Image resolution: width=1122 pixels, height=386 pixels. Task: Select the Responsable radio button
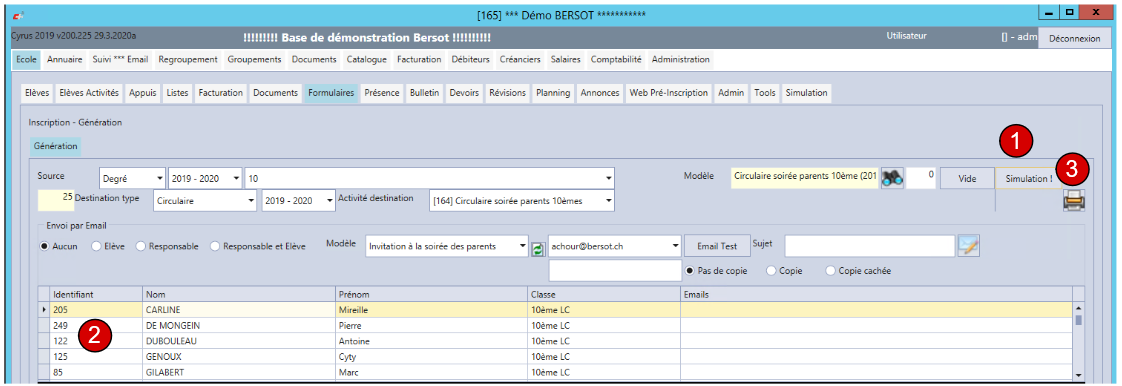point(140,246)
